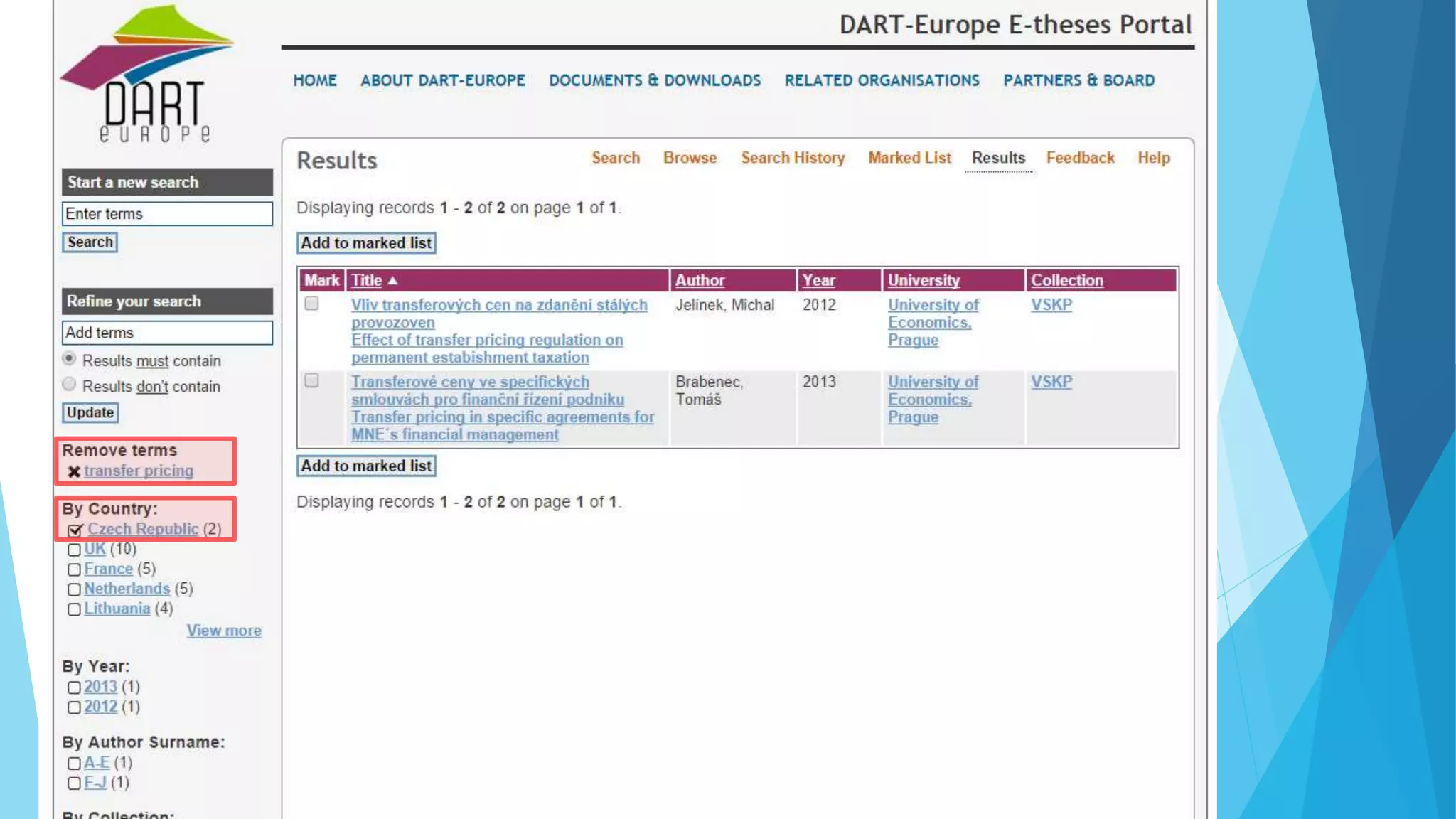1456x819 pixels.
Task: Switch to the Marked List tab
Action: click(909, 158)
